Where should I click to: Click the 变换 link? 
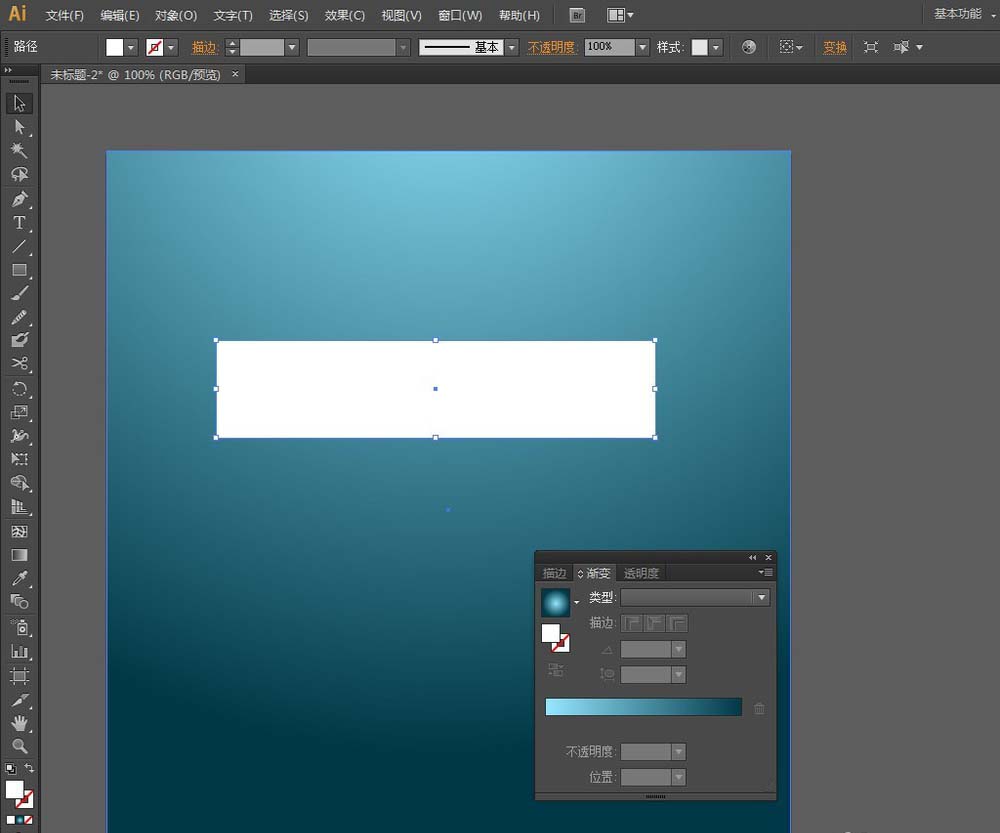835,47
